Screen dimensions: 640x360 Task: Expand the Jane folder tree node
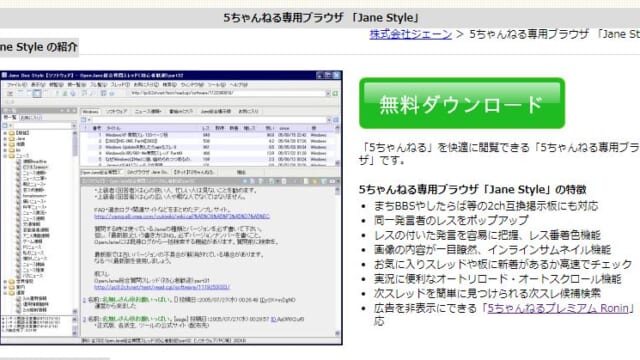click(x=5, y=139)
